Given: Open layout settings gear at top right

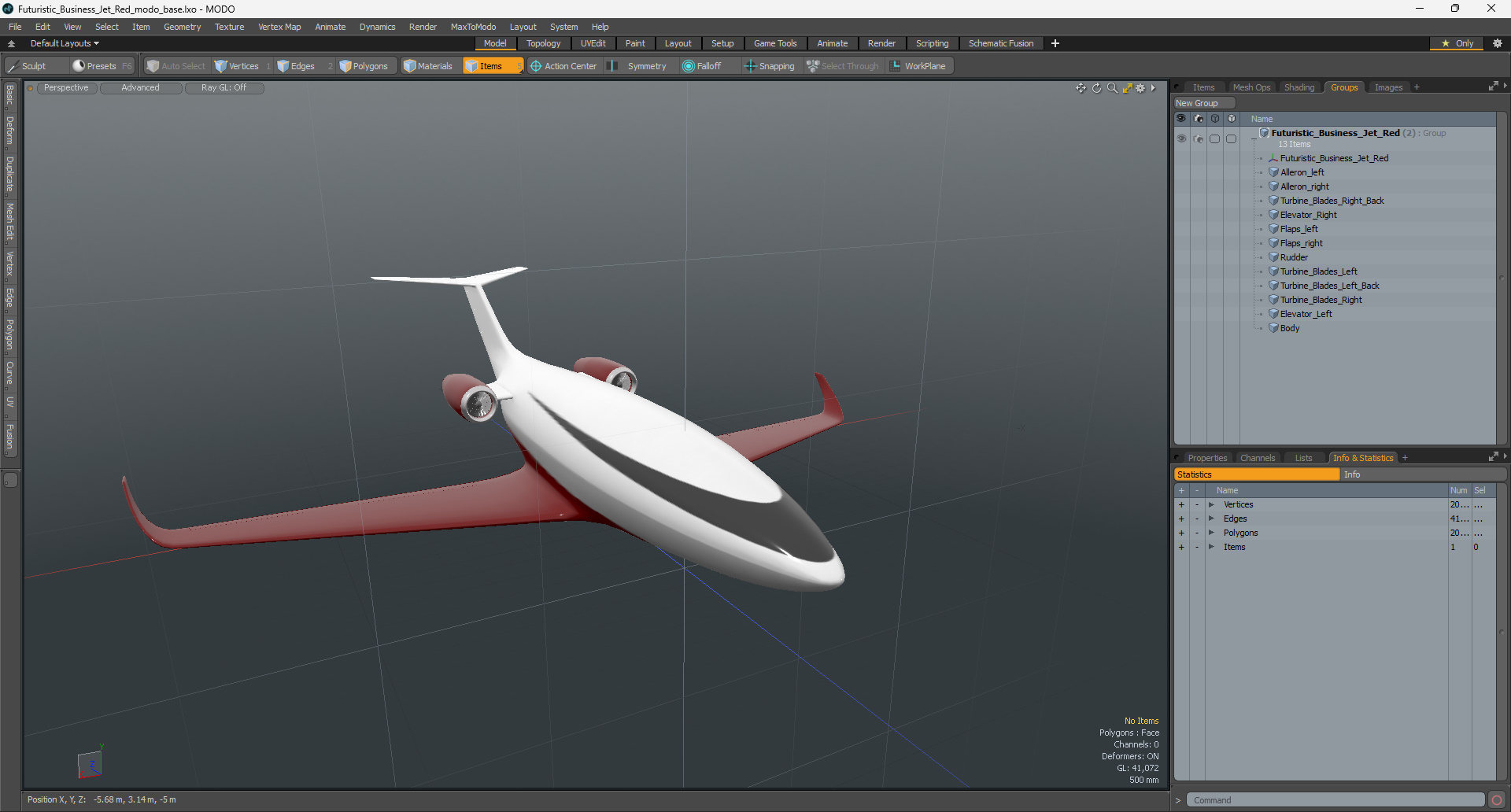Looking at the screenshot, I should click(1498, 43).
